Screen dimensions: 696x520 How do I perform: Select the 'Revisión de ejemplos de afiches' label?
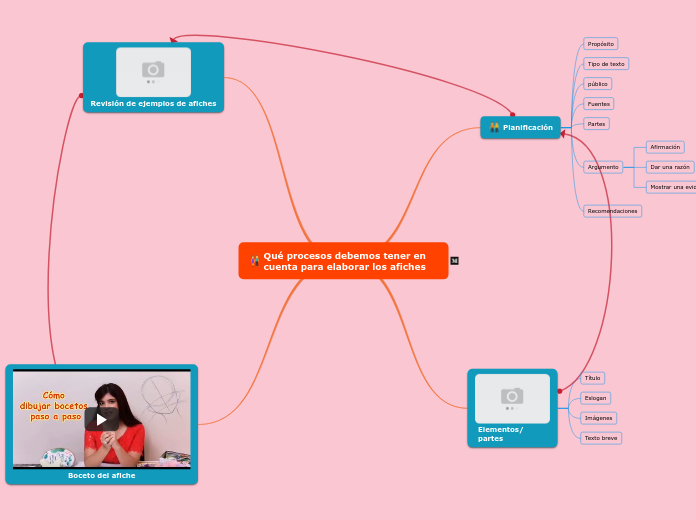tap(153, 103)
